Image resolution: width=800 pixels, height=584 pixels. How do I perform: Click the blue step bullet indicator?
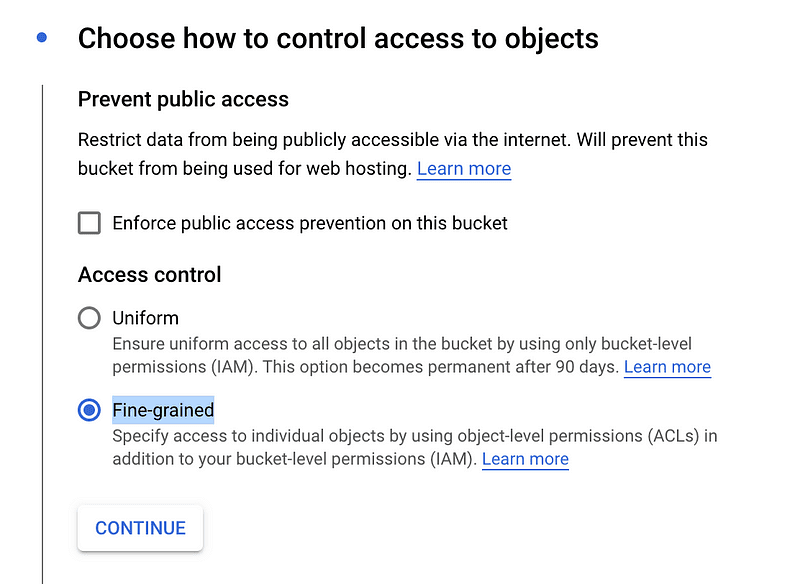pyautogui.click(x=42, y=37)
